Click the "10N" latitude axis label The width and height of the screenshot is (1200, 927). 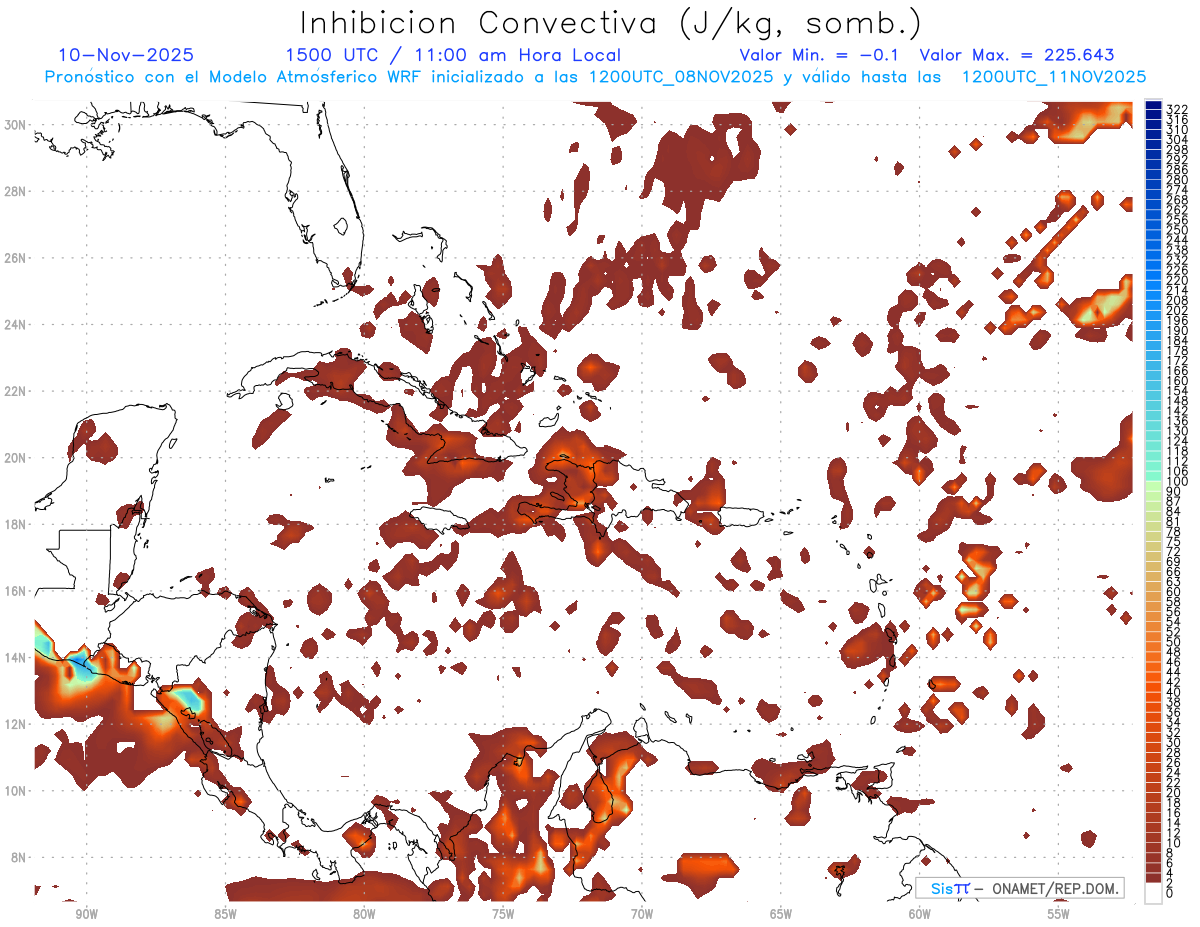15,791
